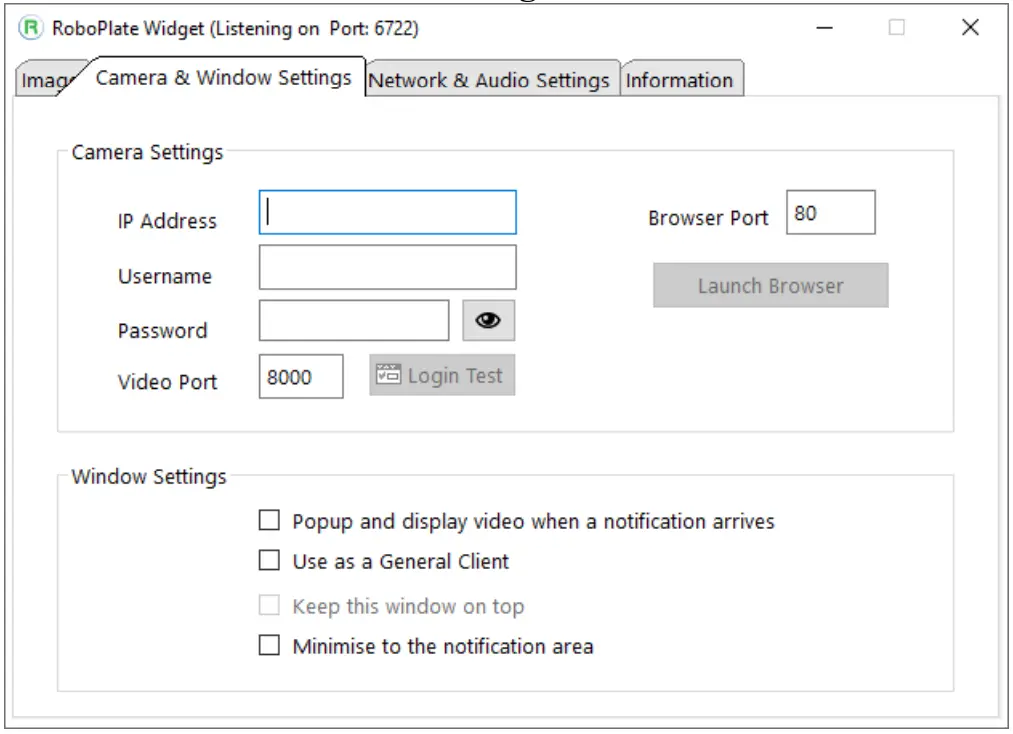Screen dimensions: 1013x734
Task: Select Camera & Window Settings tab
Action: tap(223, 78)
